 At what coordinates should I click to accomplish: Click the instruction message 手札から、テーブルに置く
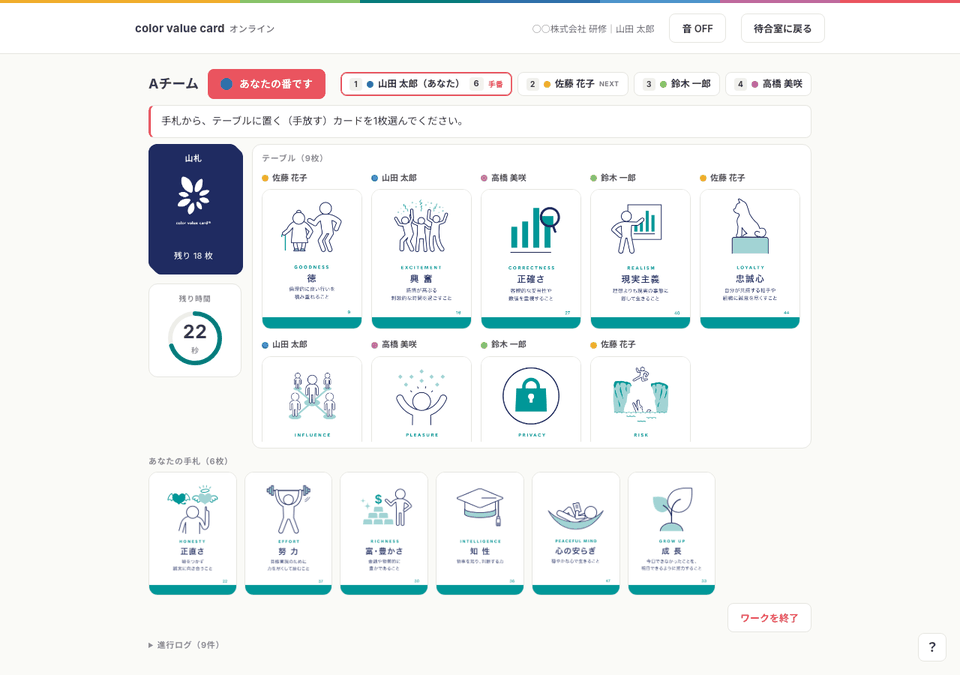[x=481, y=121]
